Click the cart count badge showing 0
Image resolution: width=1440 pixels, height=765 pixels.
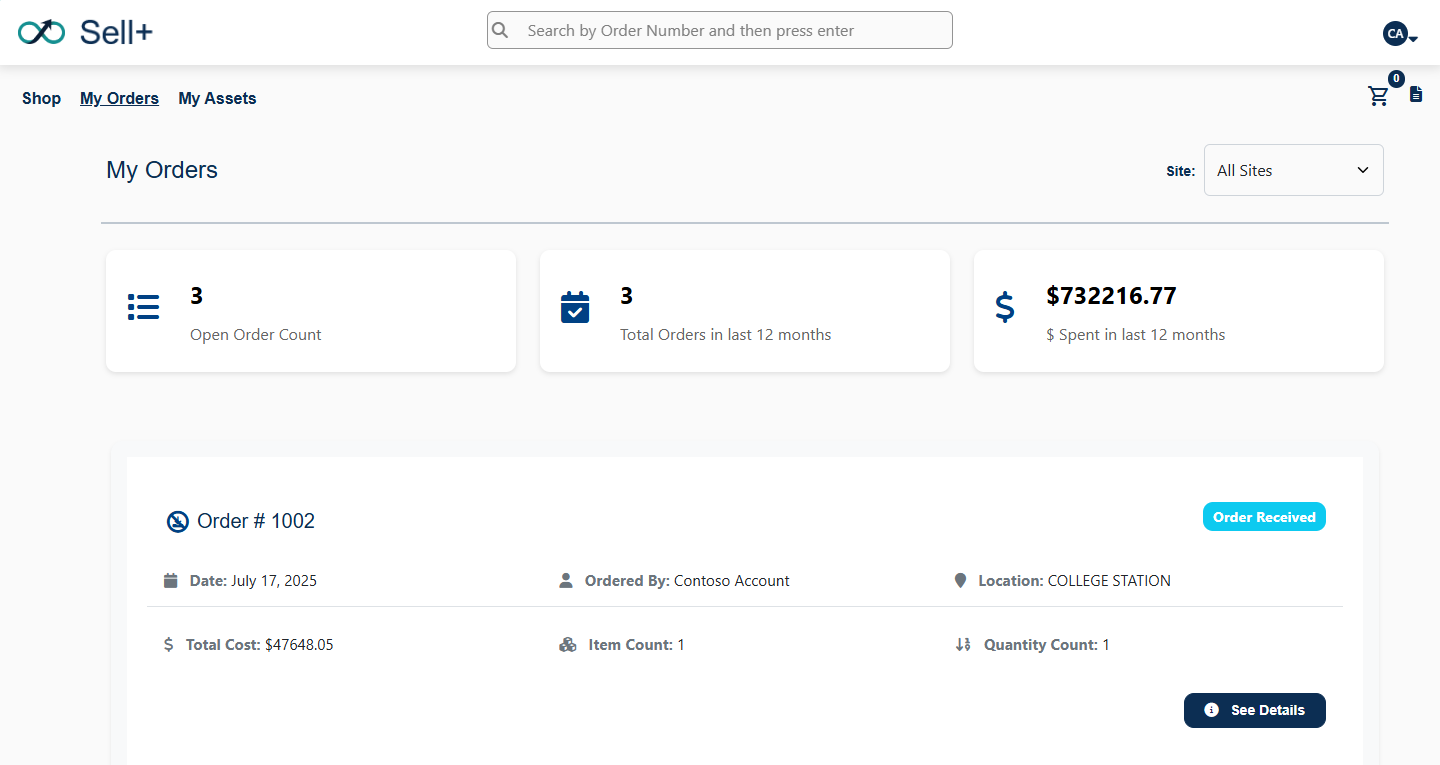click(1396, 79)
